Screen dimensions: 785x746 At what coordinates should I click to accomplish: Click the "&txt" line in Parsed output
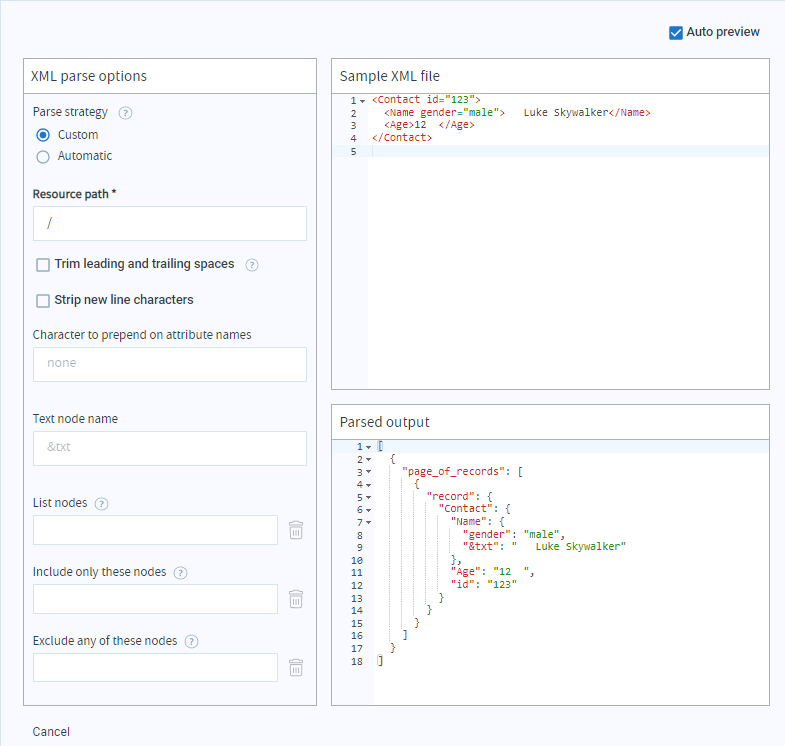coord(544,547)
